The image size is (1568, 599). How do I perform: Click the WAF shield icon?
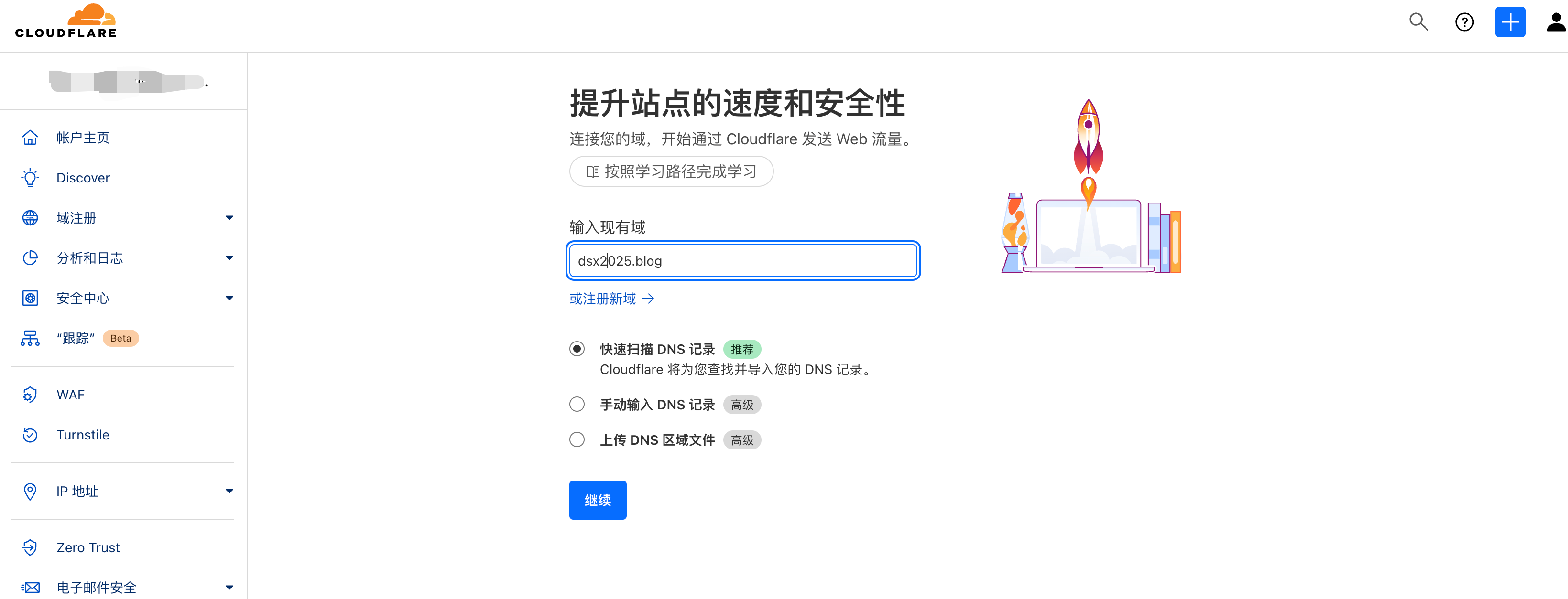click(x=30, y=395)
